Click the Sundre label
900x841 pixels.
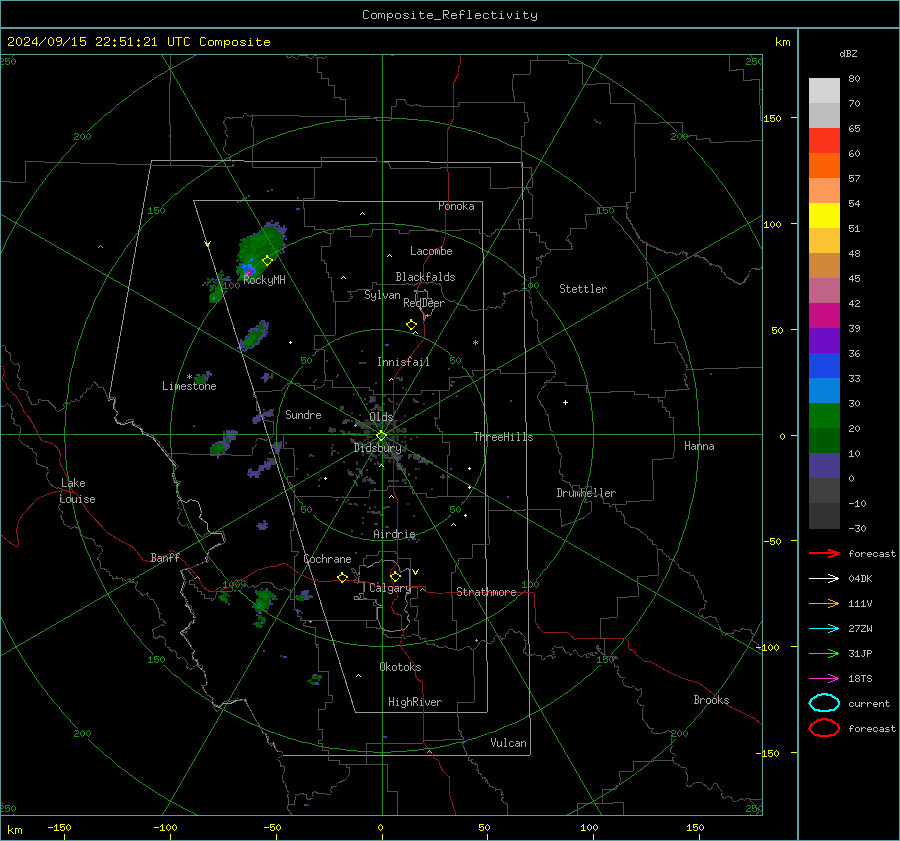303,414
